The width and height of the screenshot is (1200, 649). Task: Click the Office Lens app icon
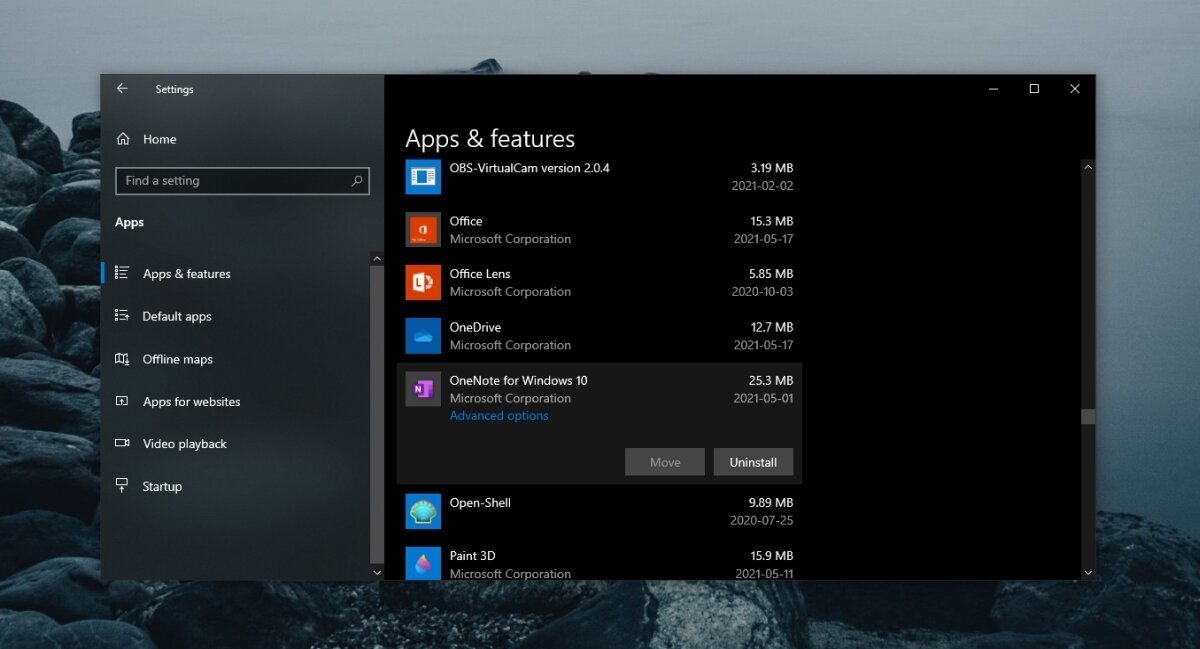pos(422,282)
